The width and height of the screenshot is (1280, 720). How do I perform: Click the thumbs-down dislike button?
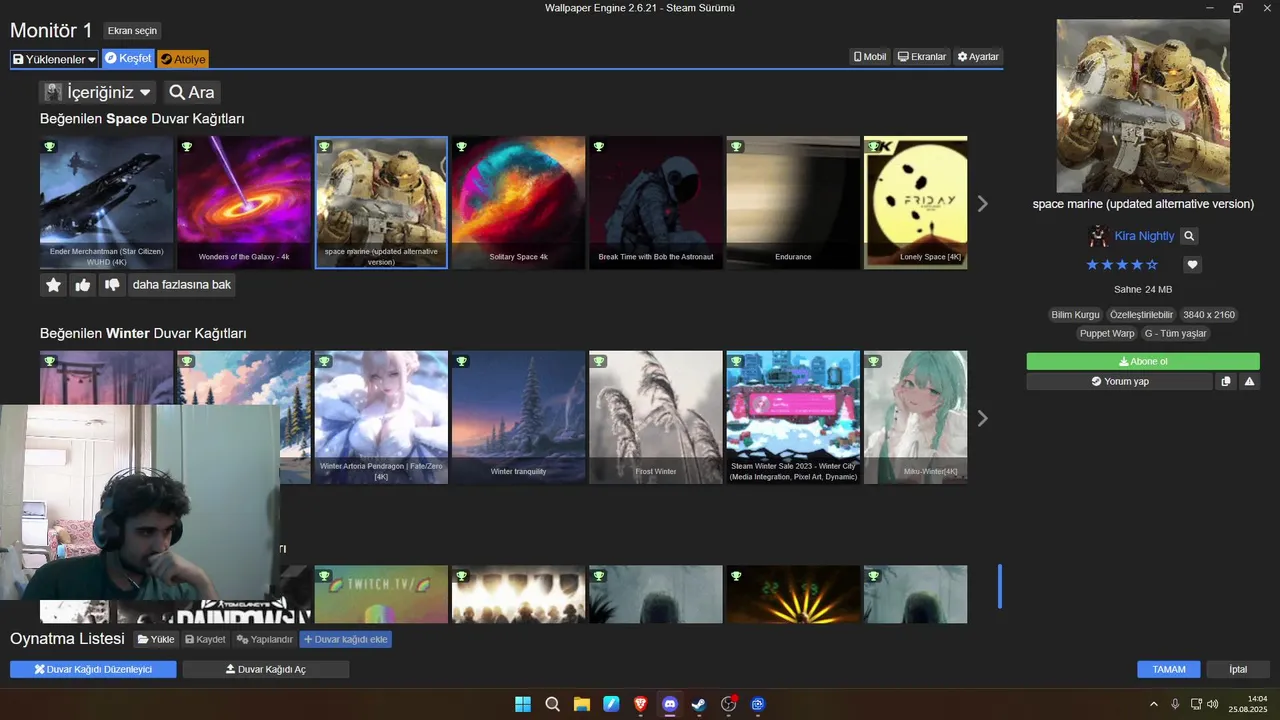tap(112, 285)
